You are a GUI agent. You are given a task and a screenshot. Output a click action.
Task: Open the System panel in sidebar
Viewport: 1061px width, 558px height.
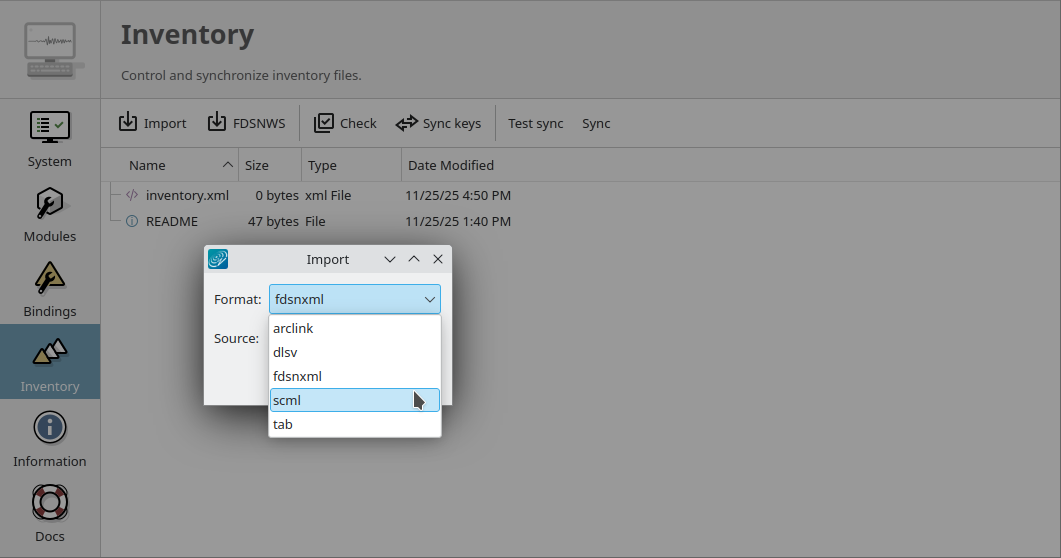tap(49, 138)
